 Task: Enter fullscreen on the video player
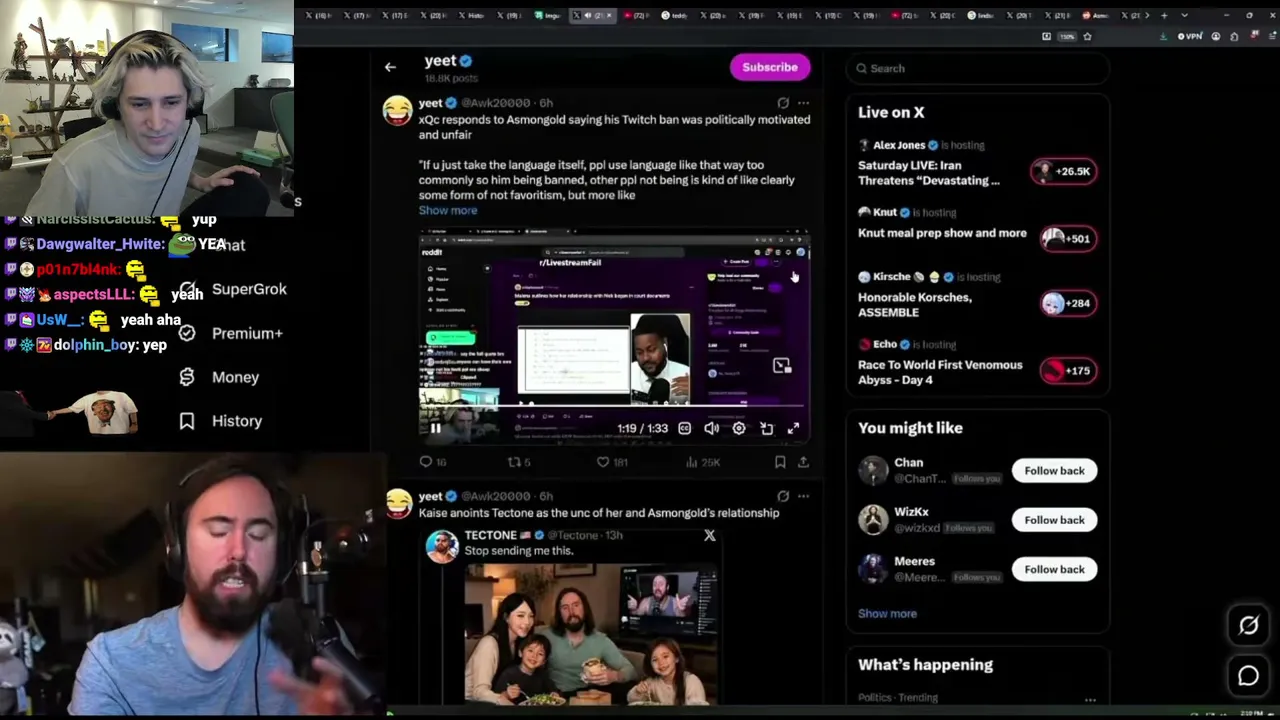(x=793, y=428)
